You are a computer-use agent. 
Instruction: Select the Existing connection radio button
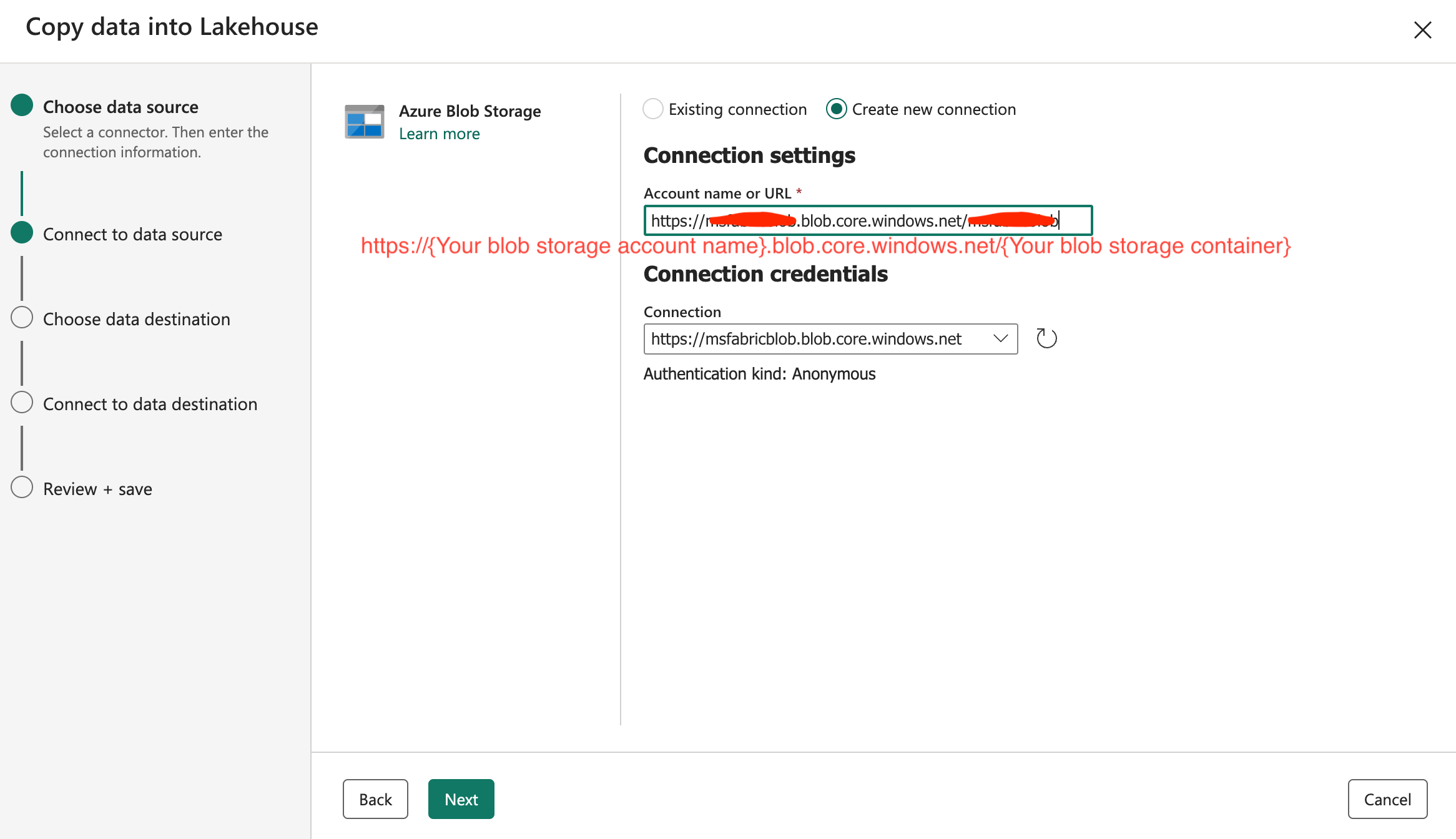pyautogui.click(x=651, y=109)
